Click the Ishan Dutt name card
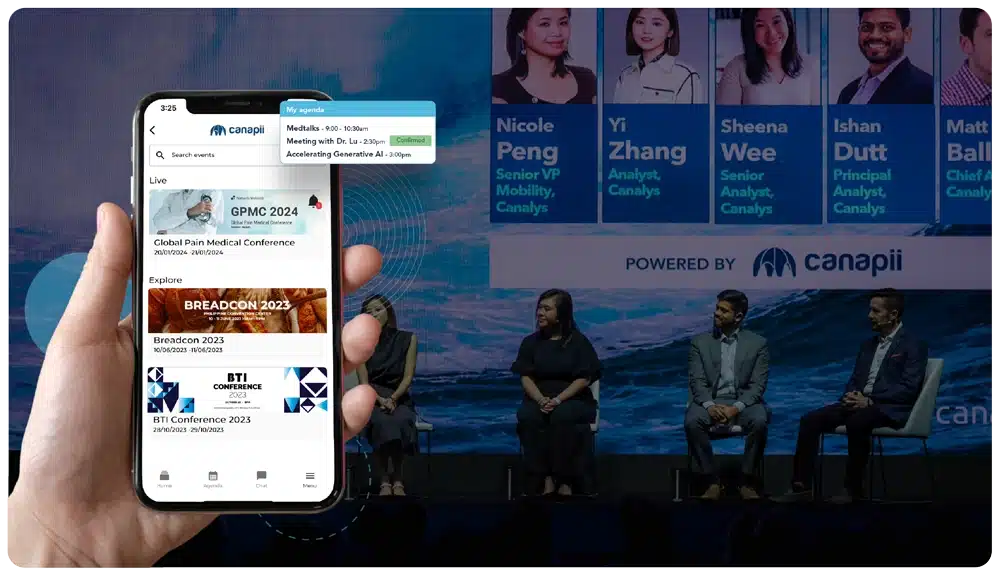The height and width of the screenshot is (575, 1000). 881,164
